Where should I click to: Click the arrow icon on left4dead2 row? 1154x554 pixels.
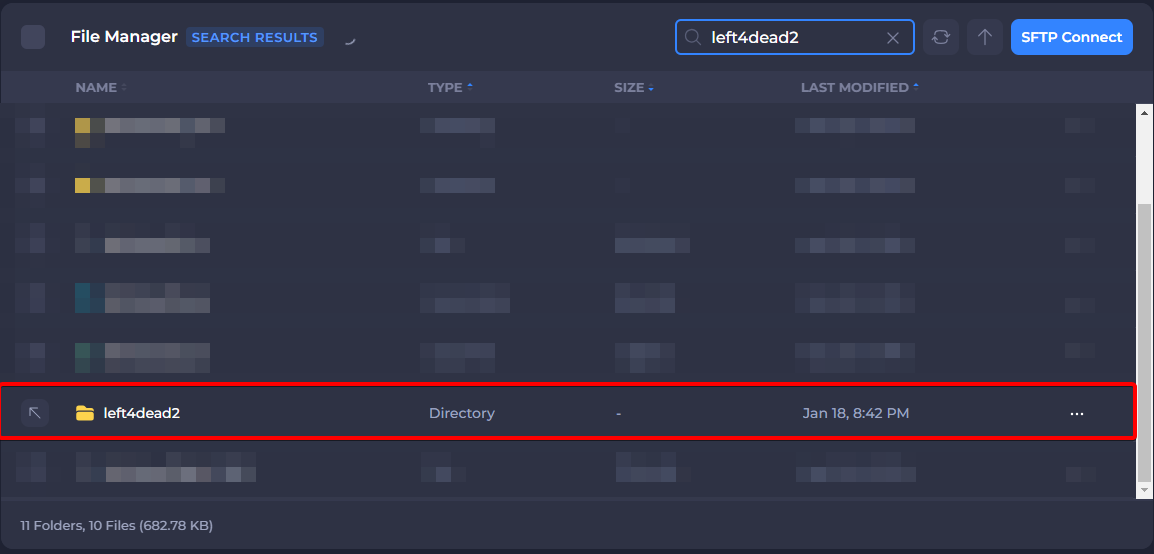35,413
